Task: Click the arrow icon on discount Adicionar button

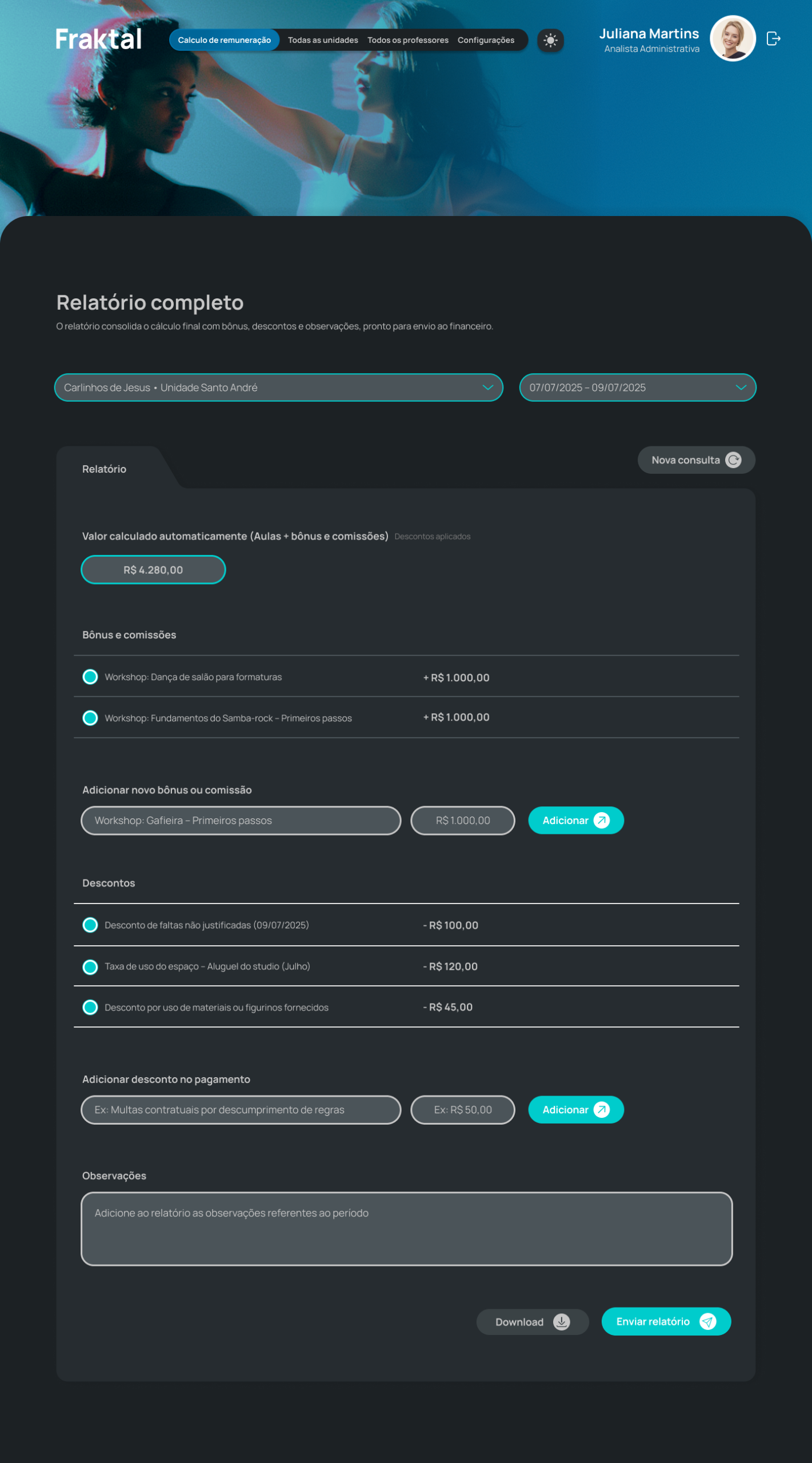Action: pos(601,1110)
